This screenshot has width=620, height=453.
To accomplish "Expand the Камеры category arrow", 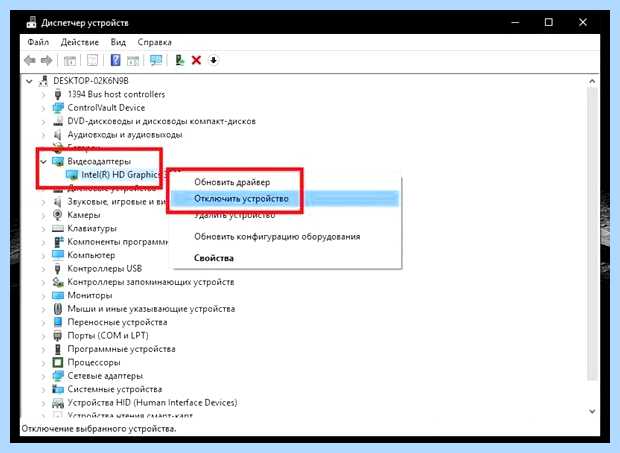I will 44,215.
